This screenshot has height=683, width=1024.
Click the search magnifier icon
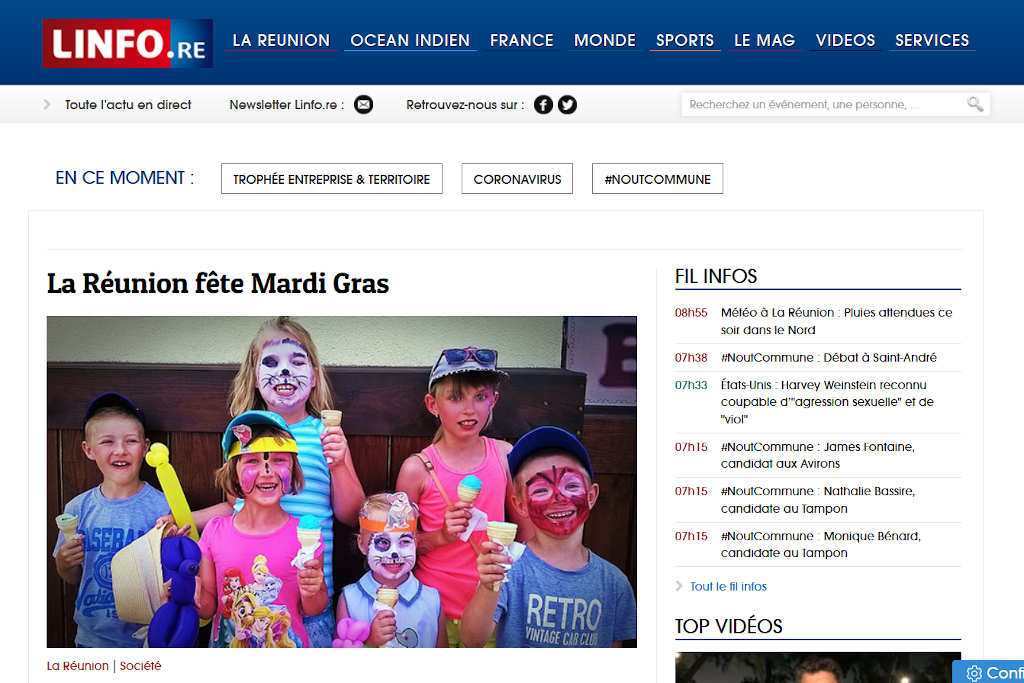coord(975,104)
